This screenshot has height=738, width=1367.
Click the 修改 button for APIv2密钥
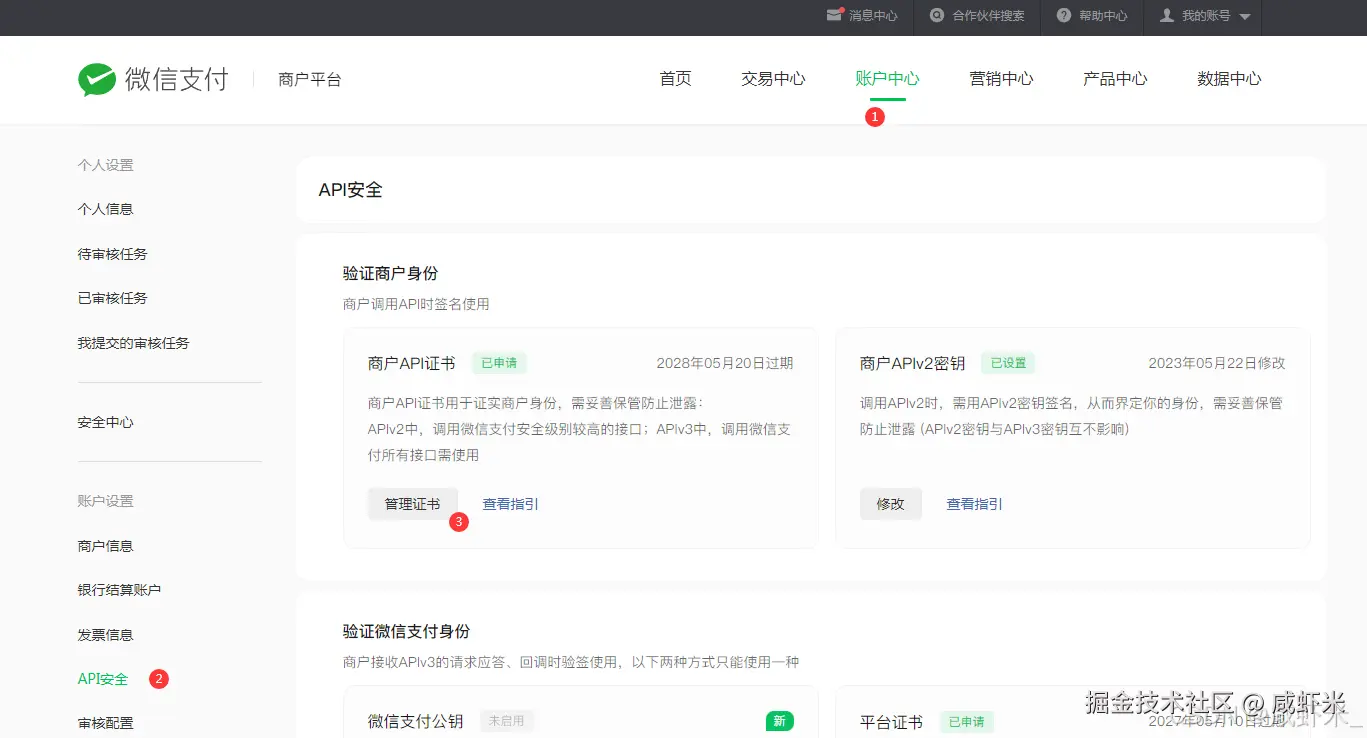[x=890, y=504]
